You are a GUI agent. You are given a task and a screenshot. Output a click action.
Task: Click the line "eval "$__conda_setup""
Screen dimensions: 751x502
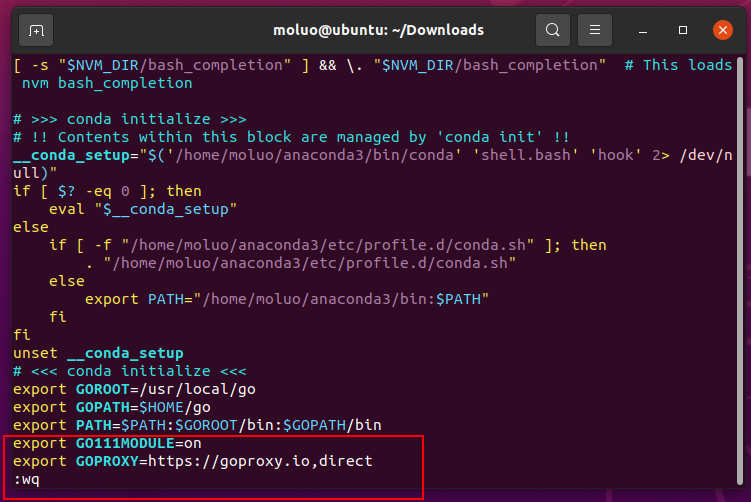[143, 209]
